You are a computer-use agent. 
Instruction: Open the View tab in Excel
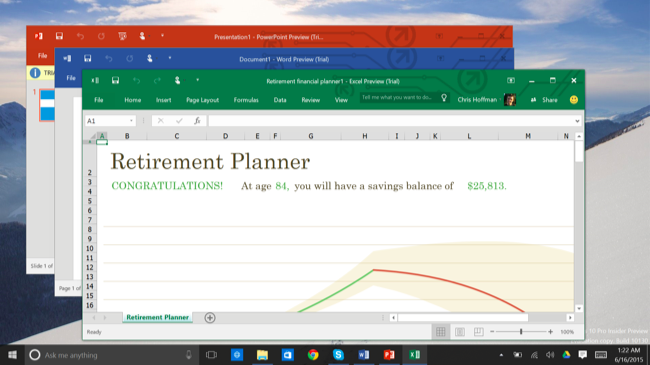(341, 100)
